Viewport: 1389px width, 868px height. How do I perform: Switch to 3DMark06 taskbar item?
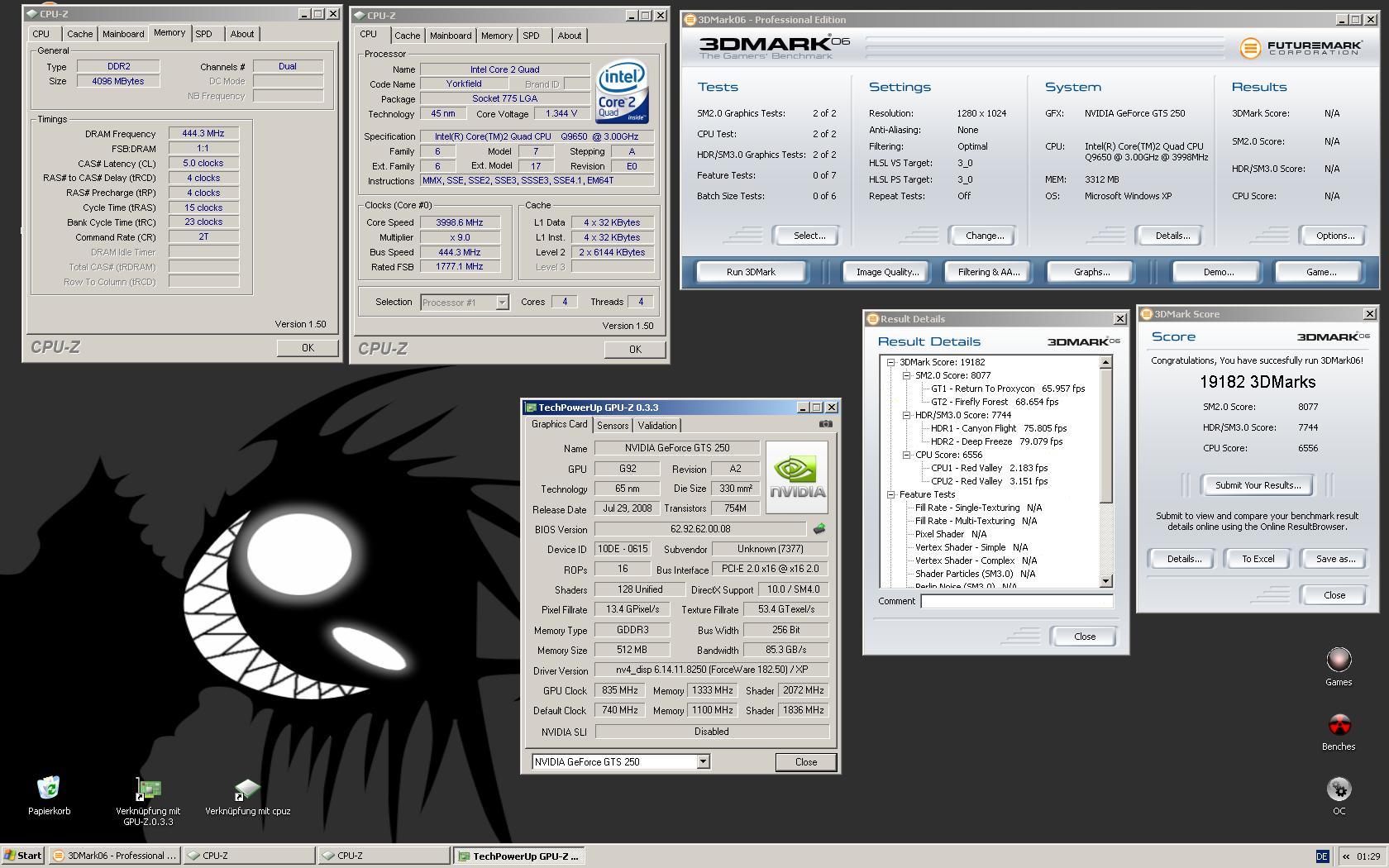[x=114, y=856]
